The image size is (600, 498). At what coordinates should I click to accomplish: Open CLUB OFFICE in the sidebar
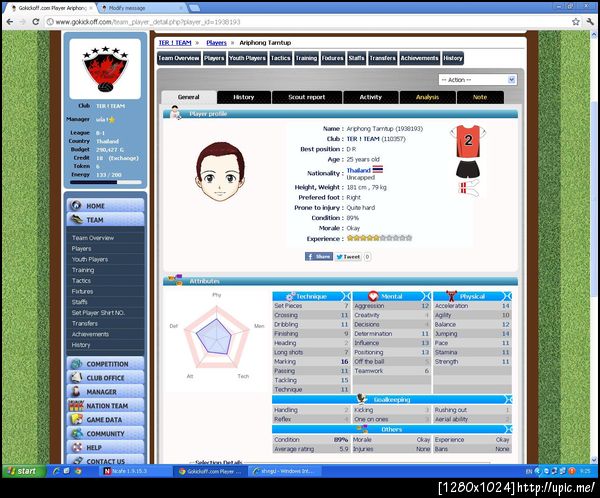(x=106, y=378)
